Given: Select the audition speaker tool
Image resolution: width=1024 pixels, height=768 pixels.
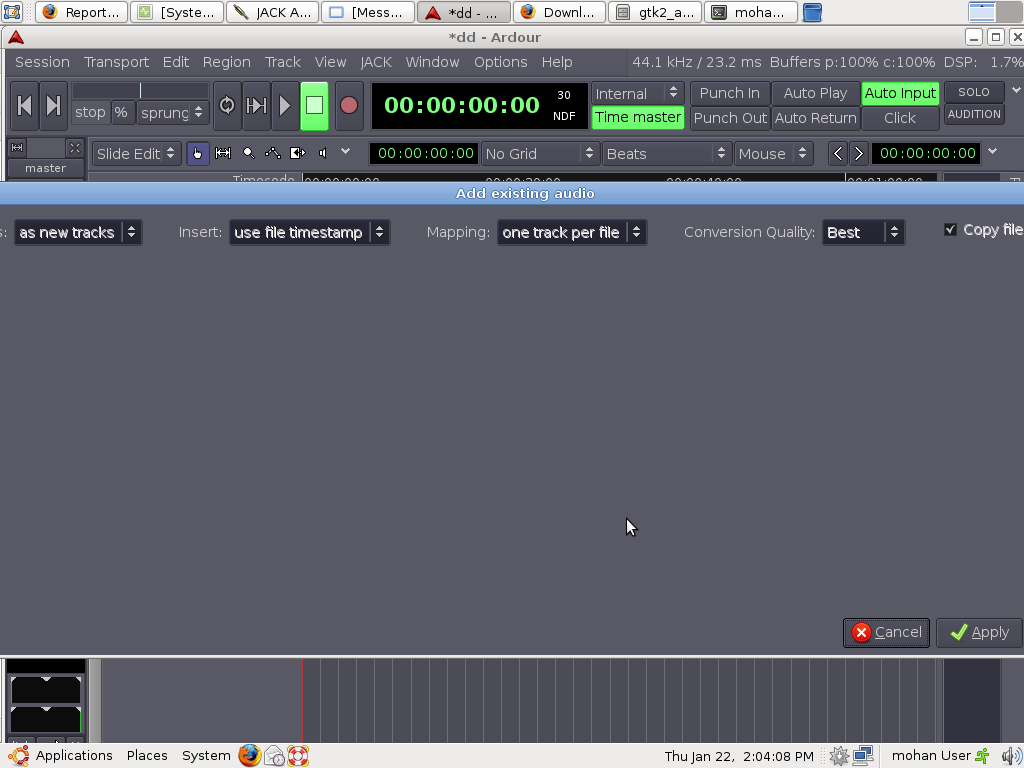Looking at the screenshot, I should point(322,153).
